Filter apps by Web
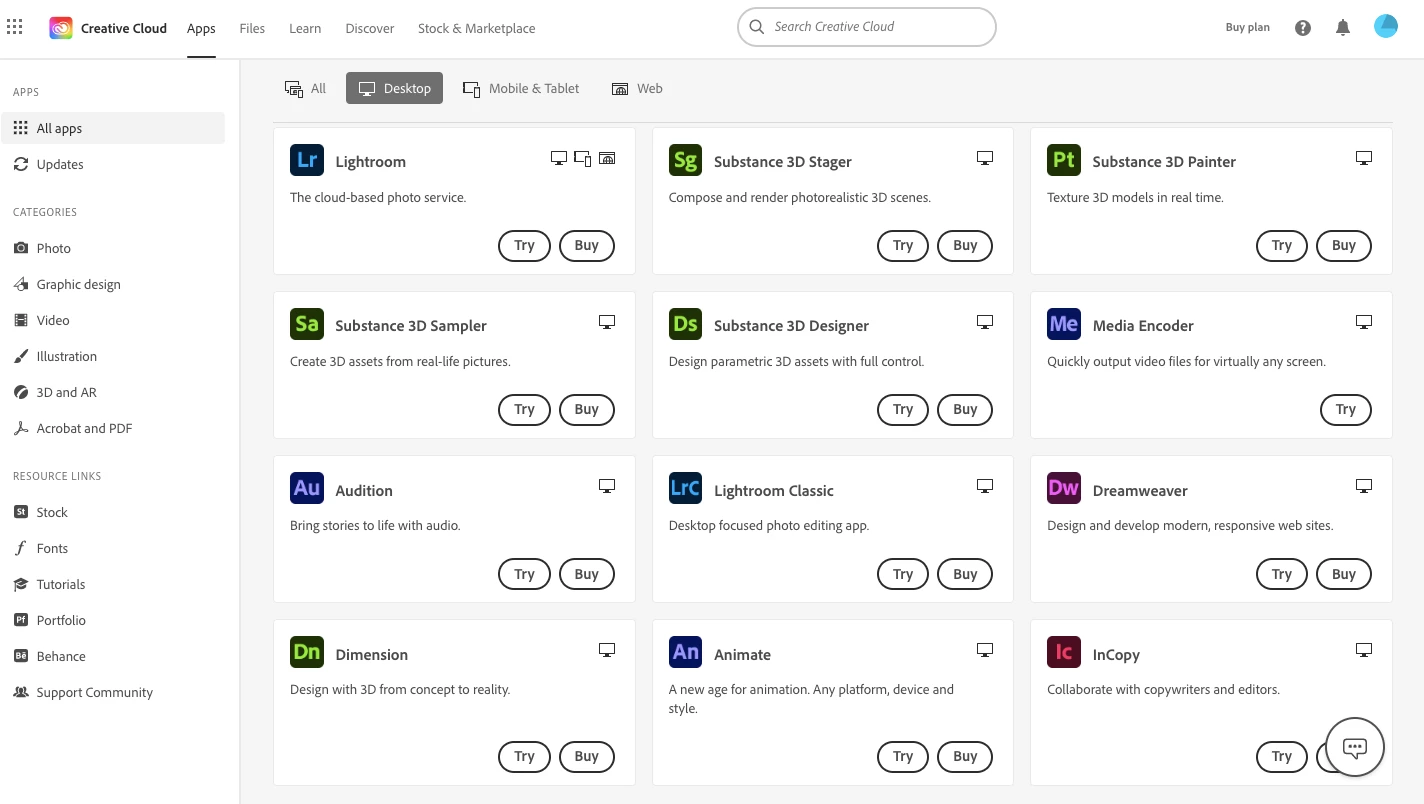Screen dimensions: 1424x804 click(637, 88)
